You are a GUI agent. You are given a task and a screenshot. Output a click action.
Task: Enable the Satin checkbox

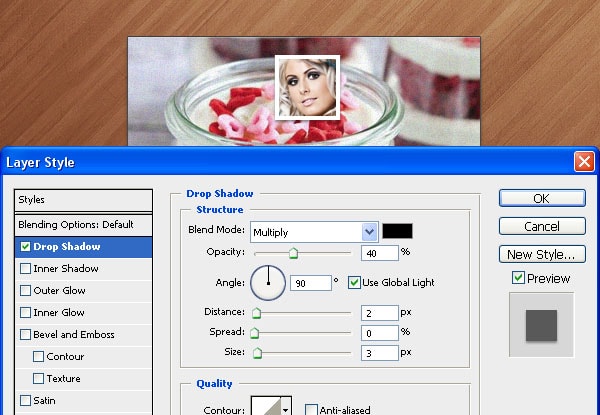[x=25, y=400]
